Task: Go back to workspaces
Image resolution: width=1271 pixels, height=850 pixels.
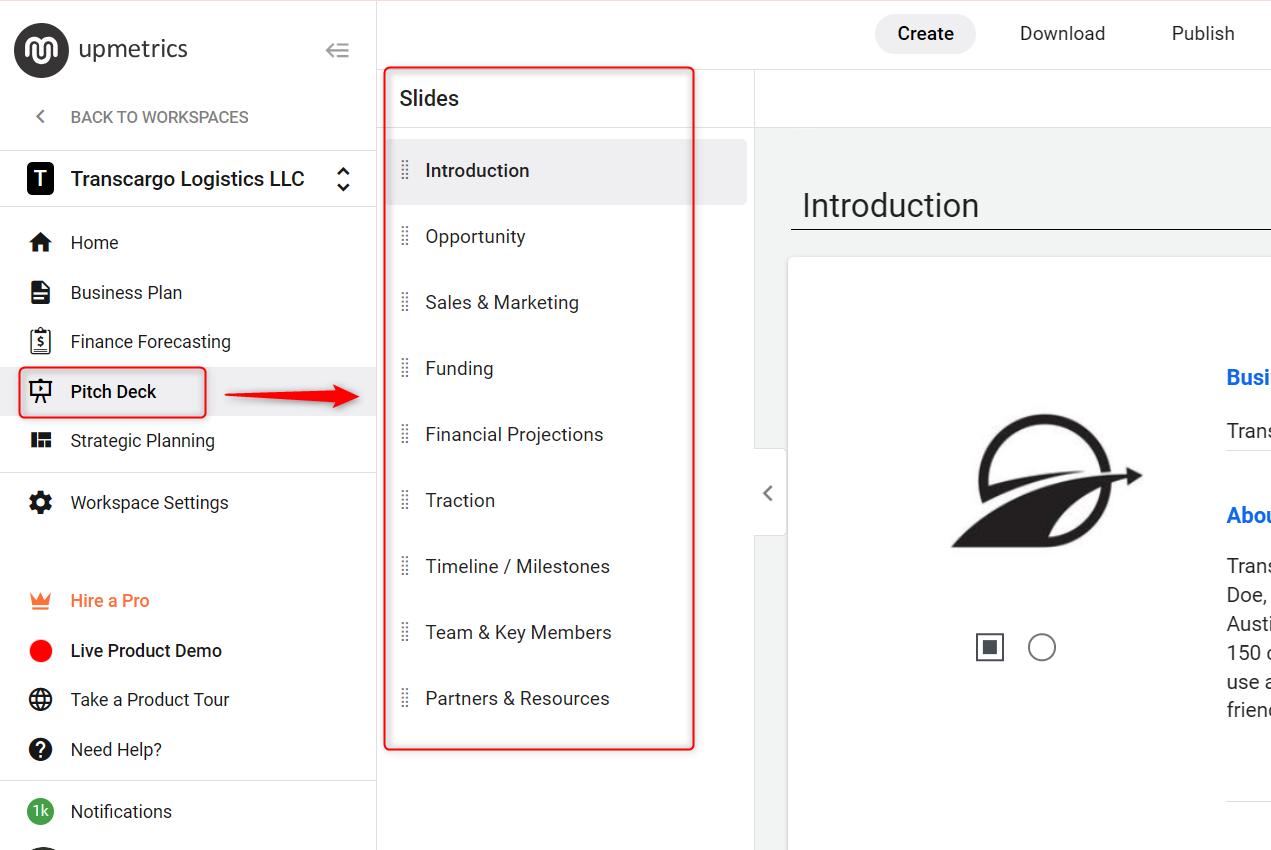Action: (159, 117)
